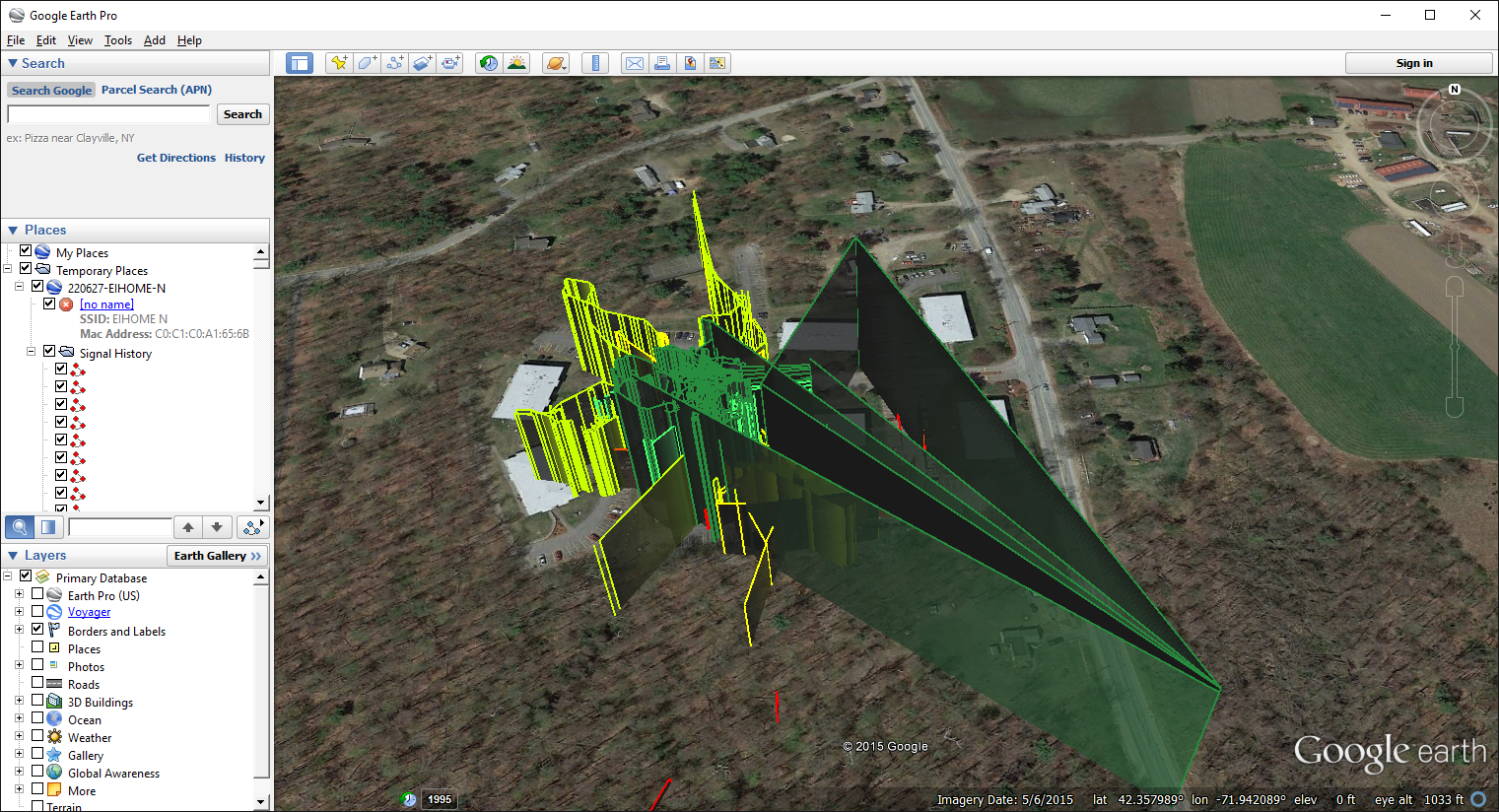The height and width of the screenshot is (812, 1499).
Task: Save image of the current view
Action: coord(690,63)
